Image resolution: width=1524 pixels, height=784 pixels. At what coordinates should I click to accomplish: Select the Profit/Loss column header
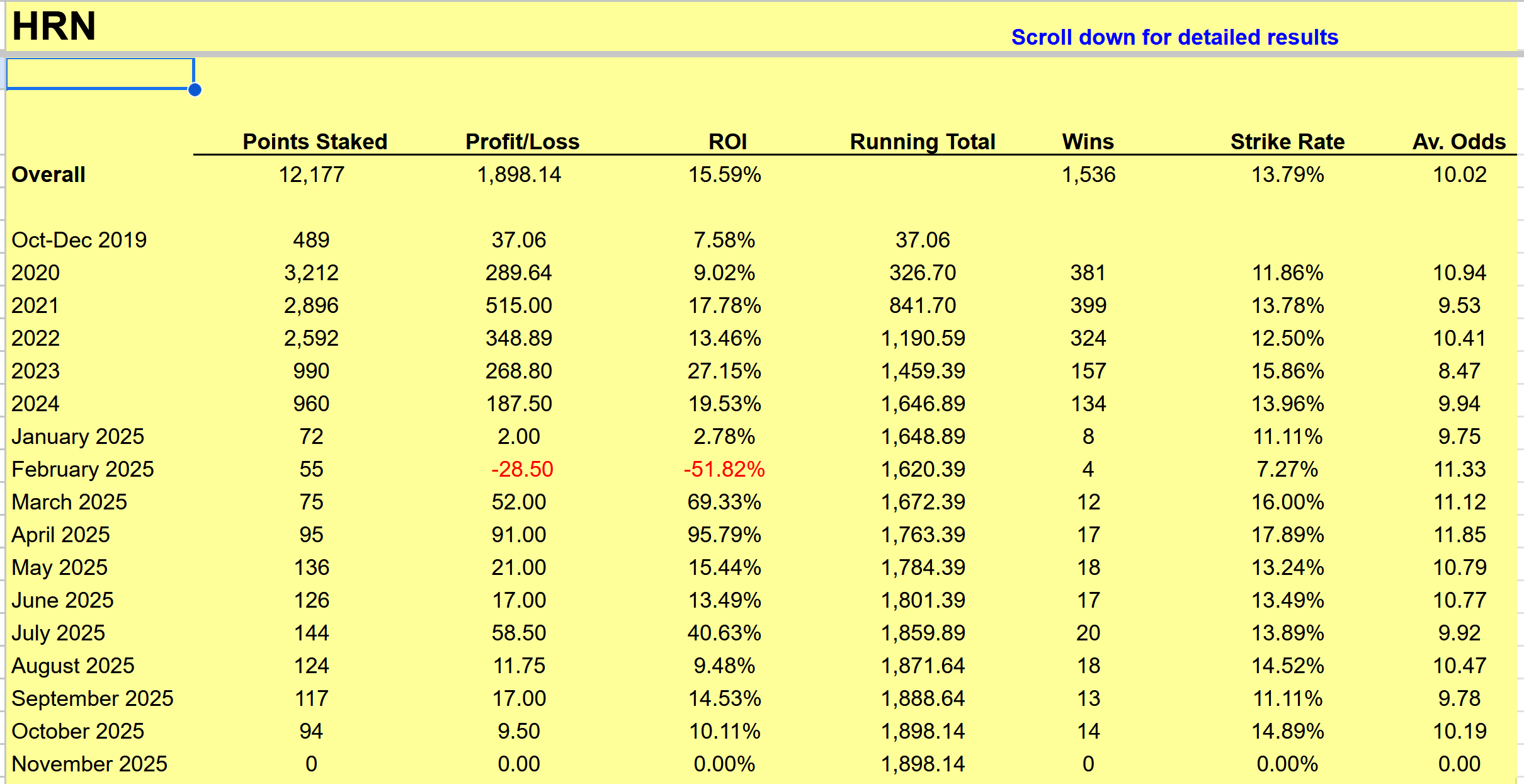pos(522,141)
